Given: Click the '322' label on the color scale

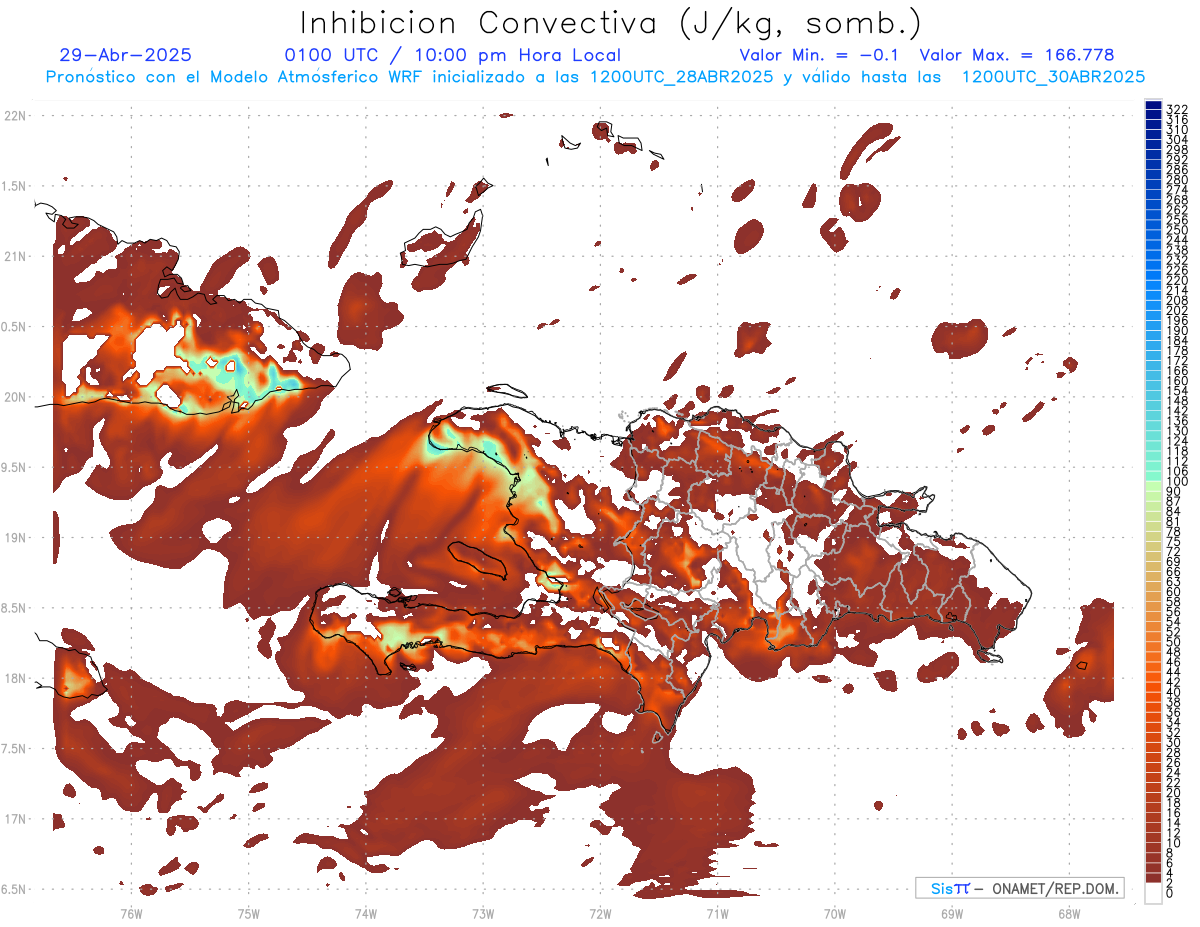Looking at the screenshot, I should 1177,108.
